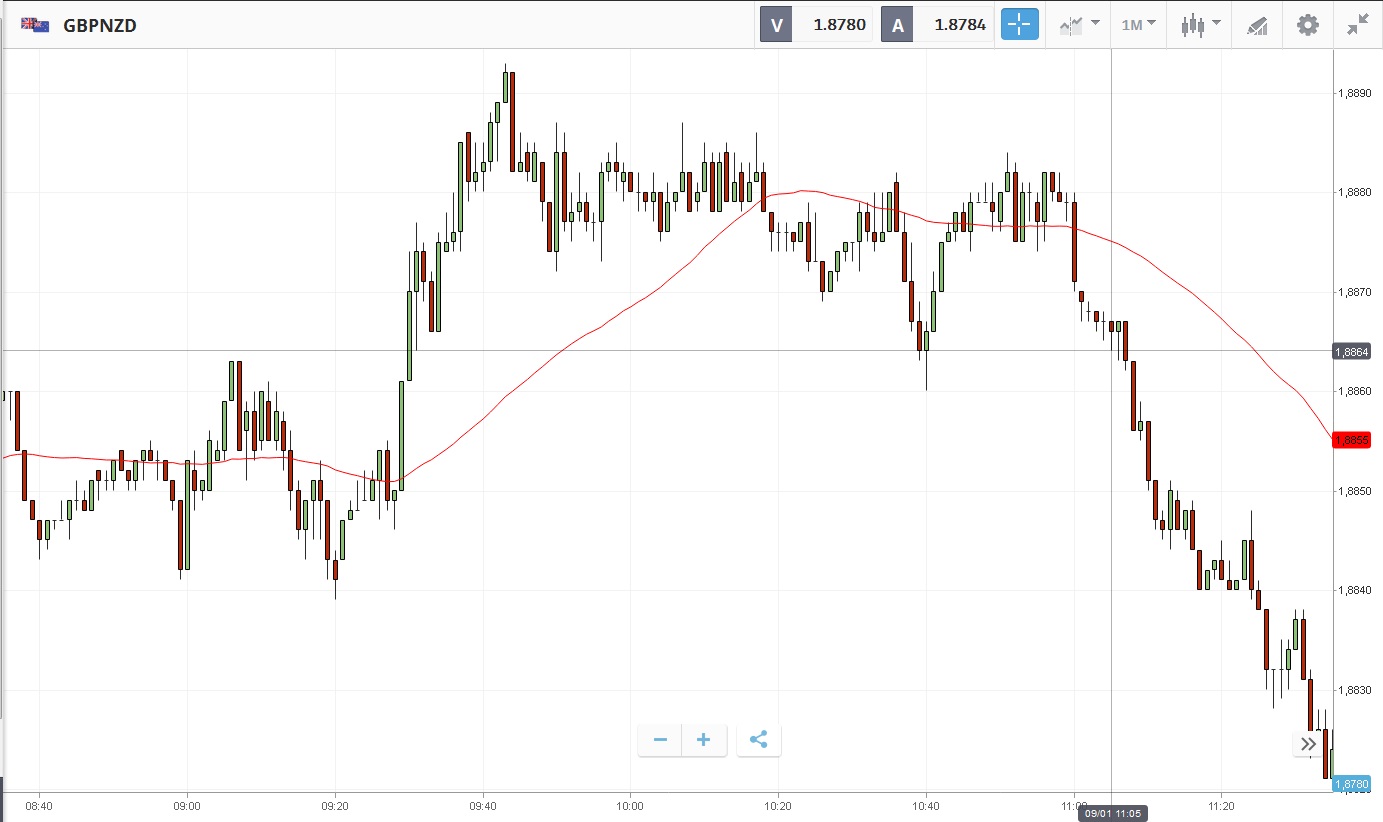The width and height of the screenshot is (1383, 822).
Task: Click the 09:40 label on time axis
Action: pos(482,804)
